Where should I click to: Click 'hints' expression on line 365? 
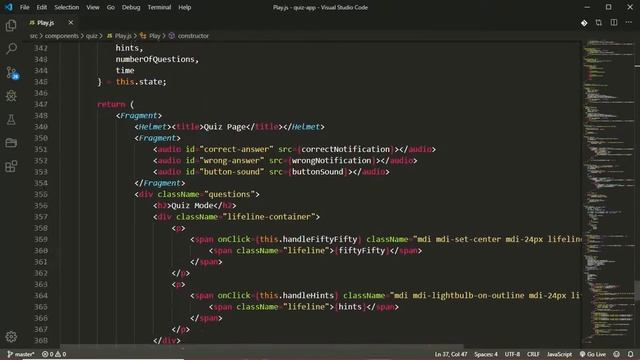click(350, 307)
